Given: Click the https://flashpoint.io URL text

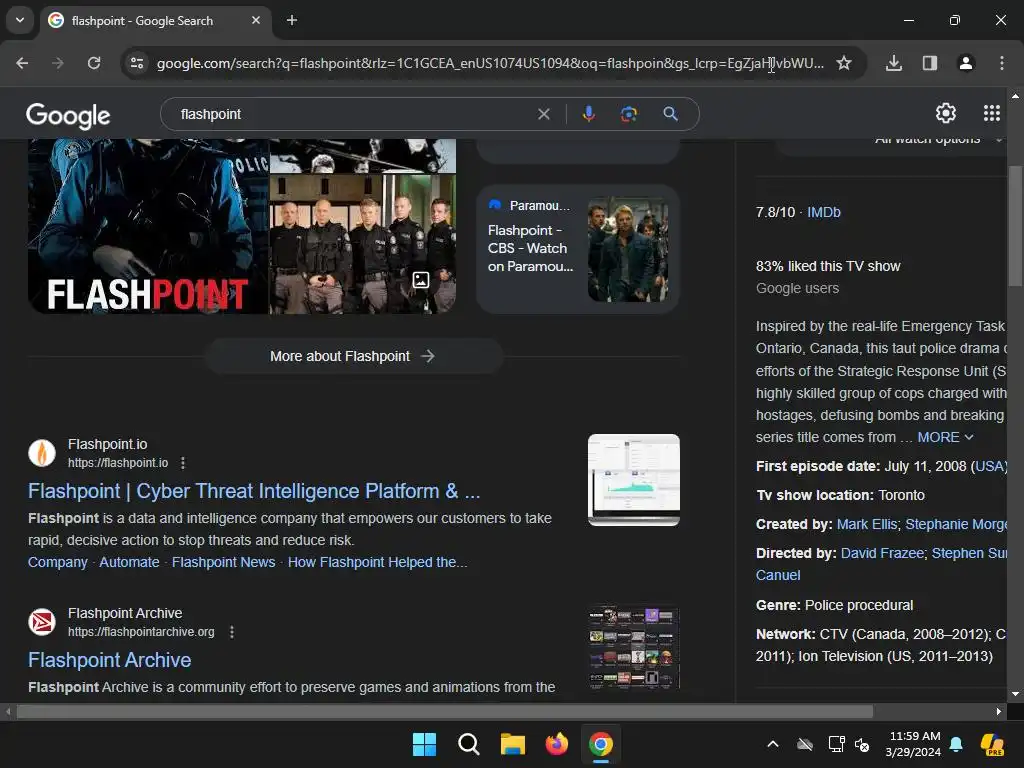Looking at the screenshot, I should click(118, 463).
